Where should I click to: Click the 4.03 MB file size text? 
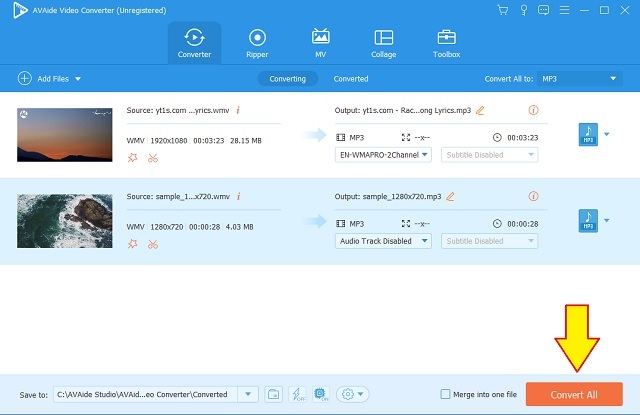(x=240, y=226)
